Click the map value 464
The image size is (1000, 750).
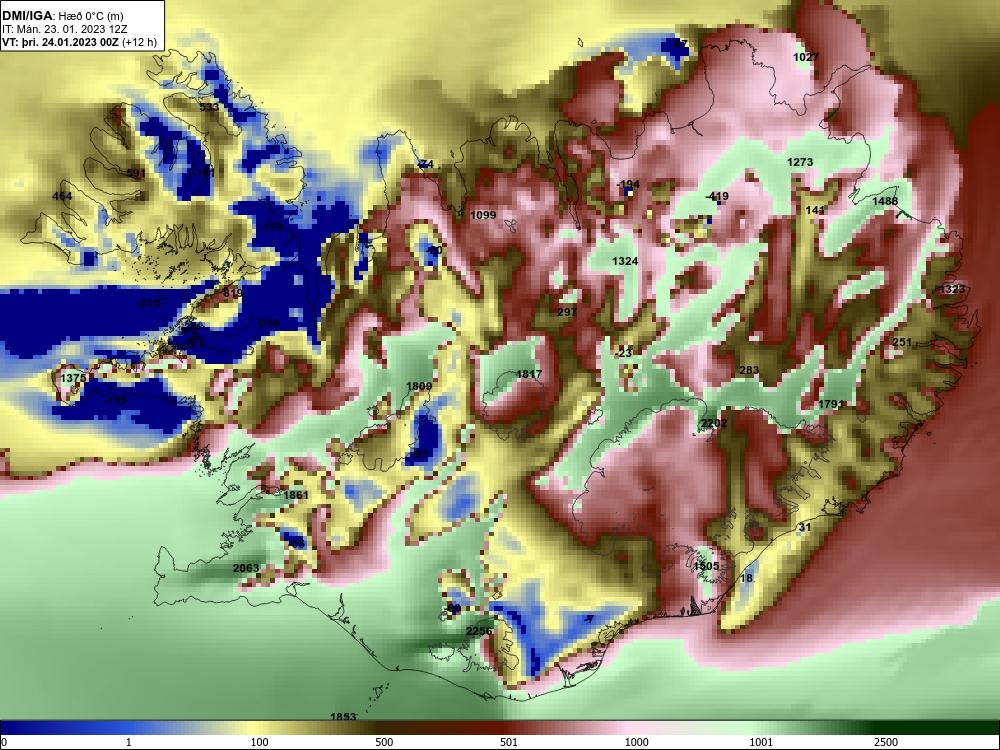[62, 196]
